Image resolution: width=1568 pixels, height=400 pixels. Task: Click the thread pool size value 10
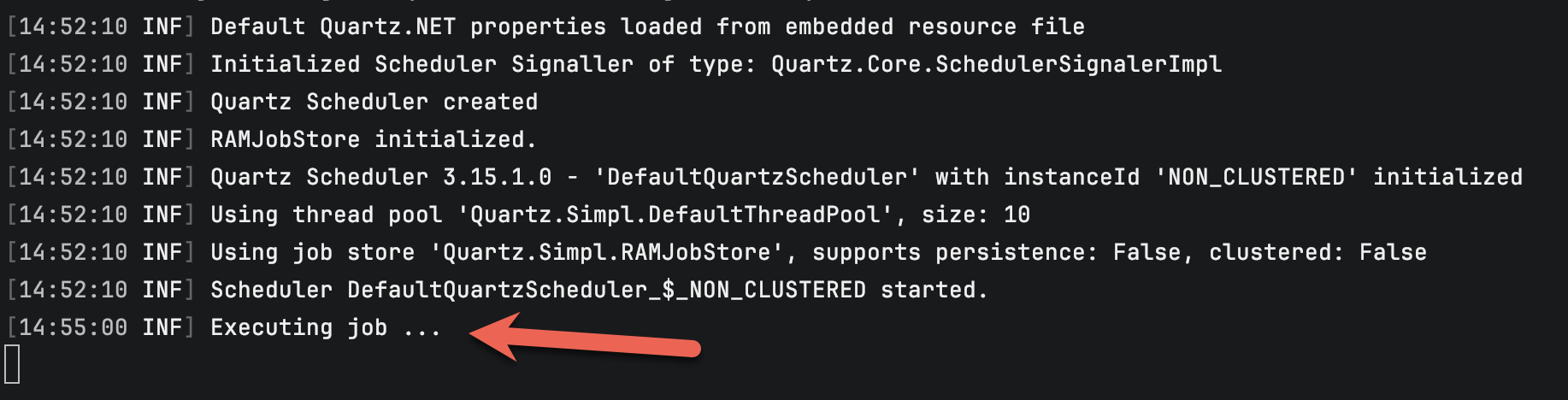(1017, 215)
